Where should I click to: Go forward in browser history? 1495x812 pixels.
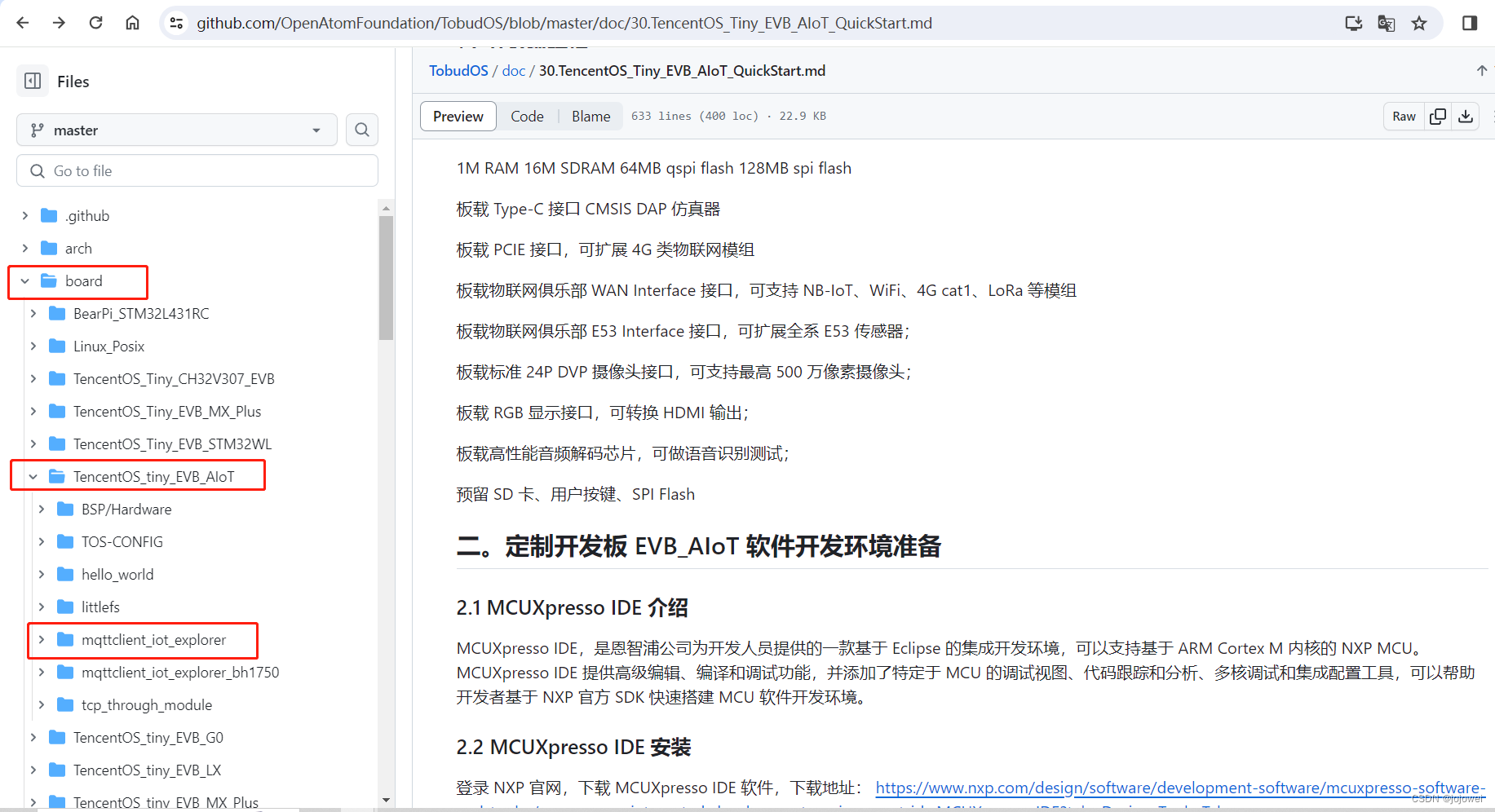59,23
